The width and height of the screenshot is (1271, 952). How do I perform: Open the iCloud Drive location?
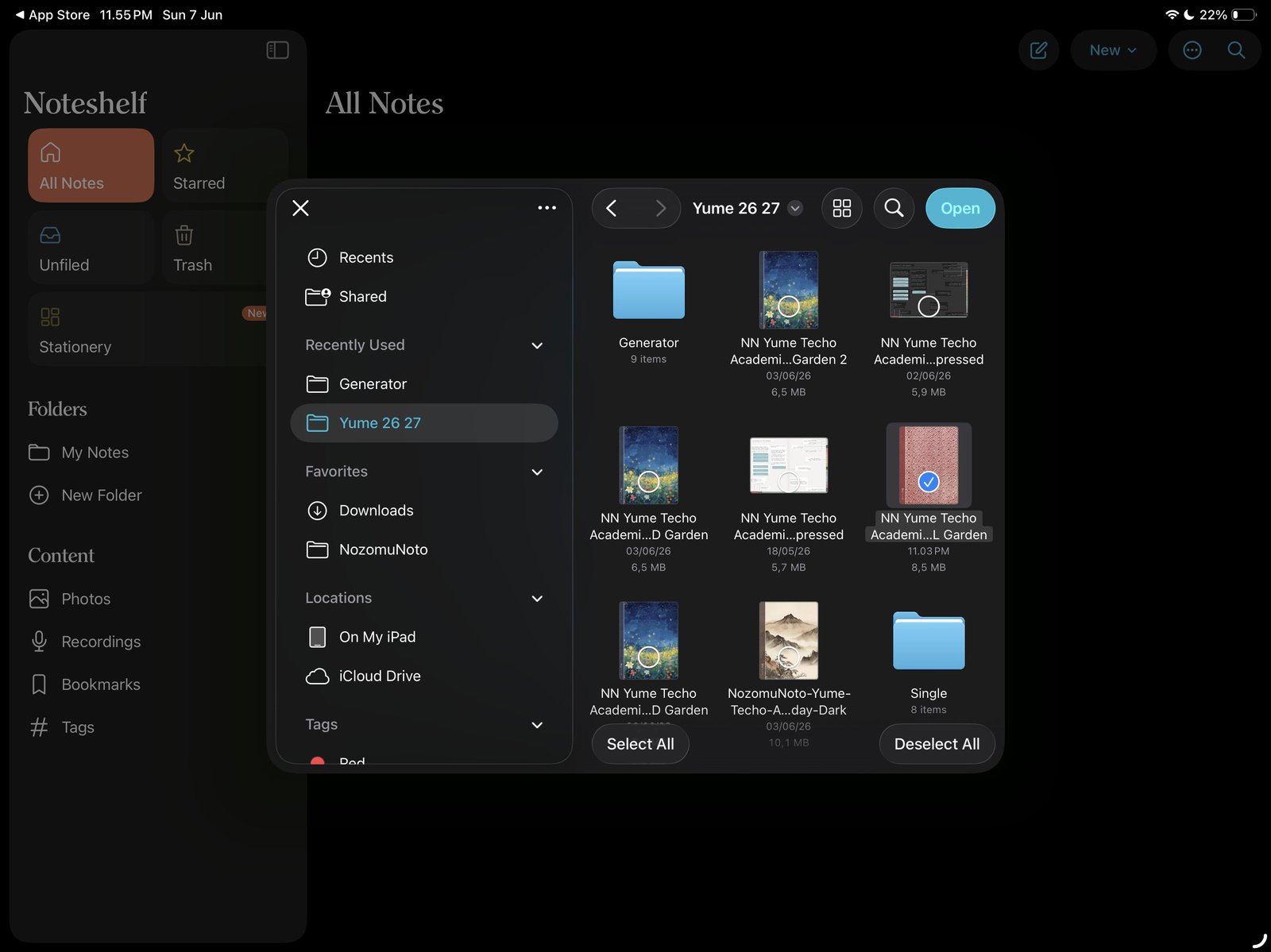424,676
